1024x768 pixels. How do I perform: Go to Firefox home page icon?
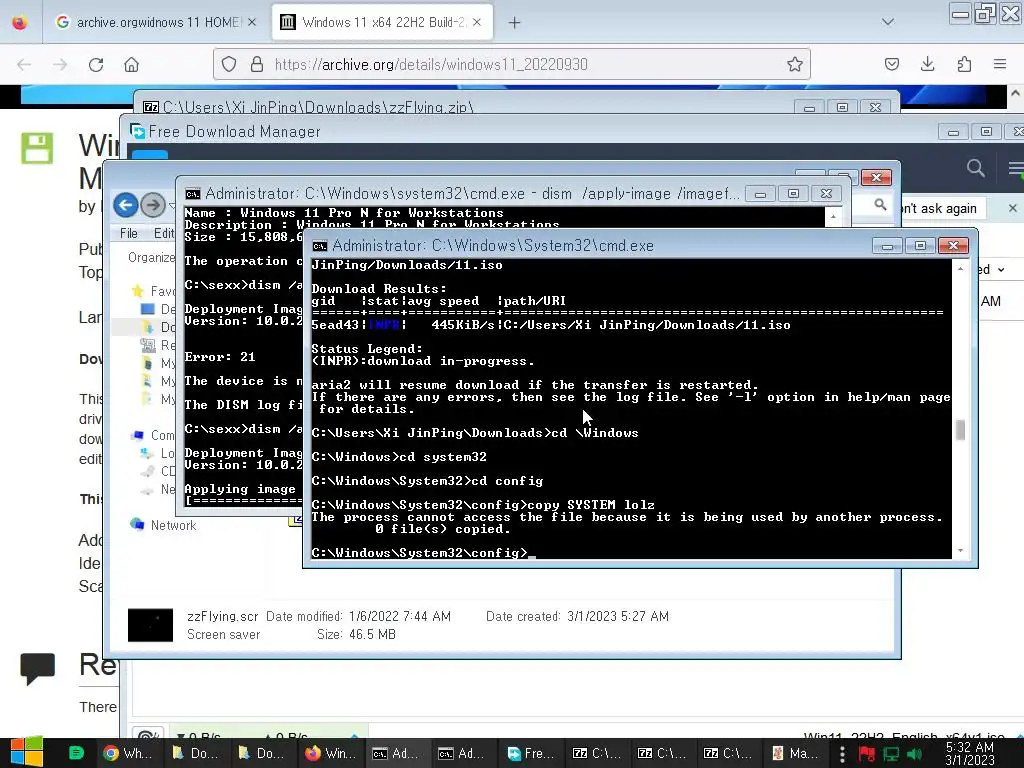(x=131, y=65)
